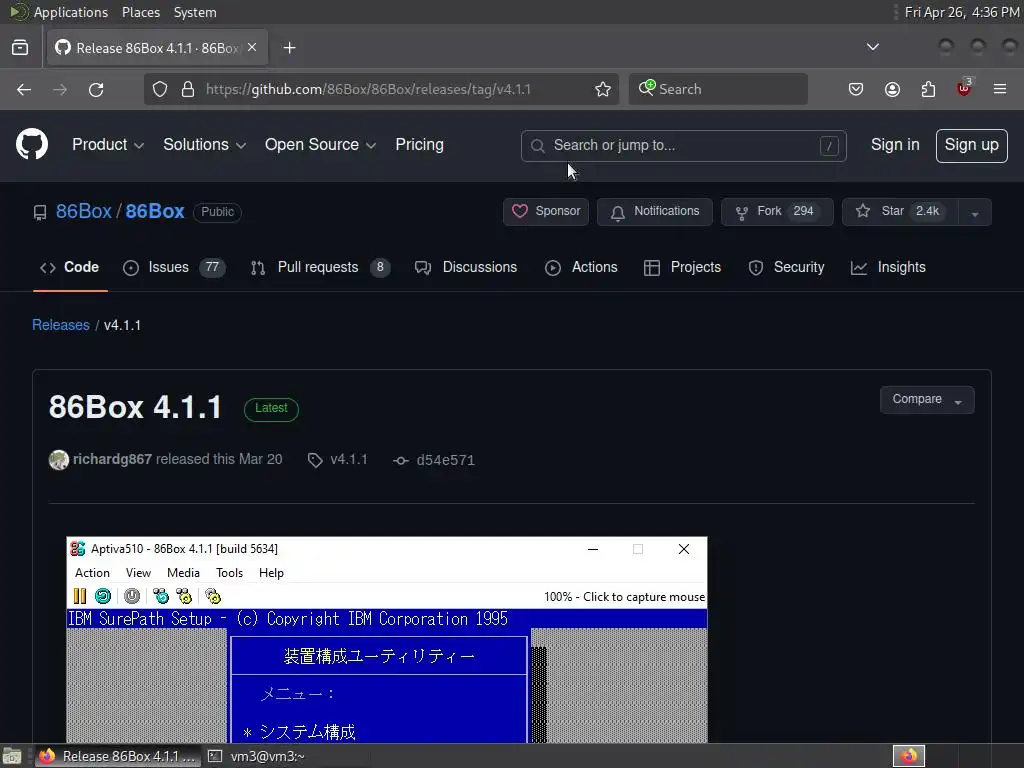Image resolution: width=1024 pixels, height=768 pixels.
Task: Open a new tab with plus icon
Action: 289,48
